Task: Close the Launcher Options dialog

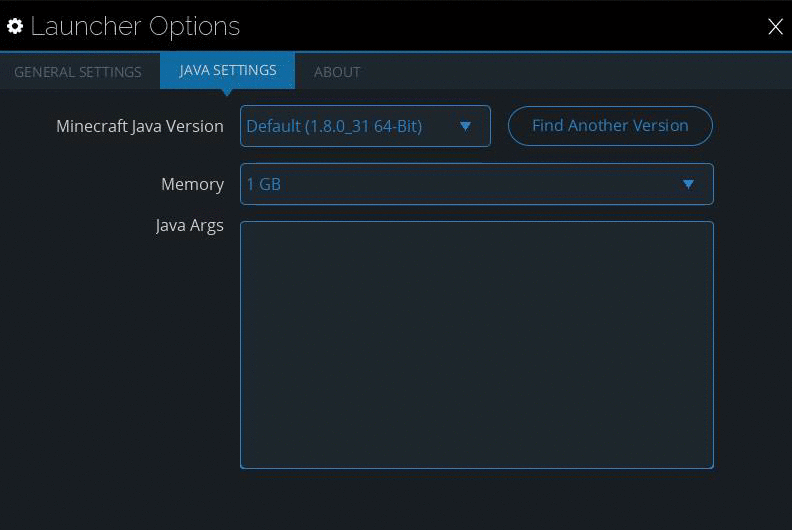Action: (775, 26)
